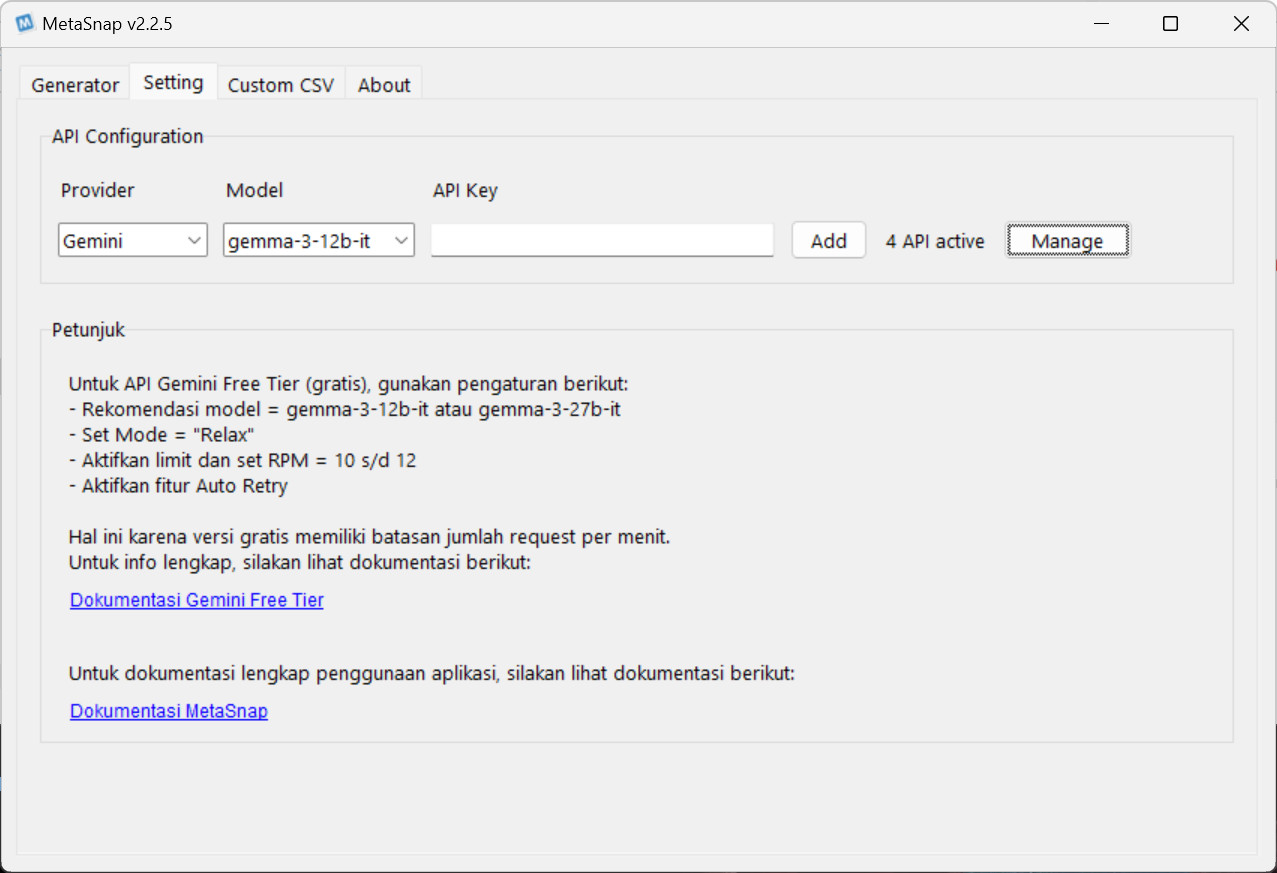Click the MetaSnap app icon in title bar

pos(25,24)
